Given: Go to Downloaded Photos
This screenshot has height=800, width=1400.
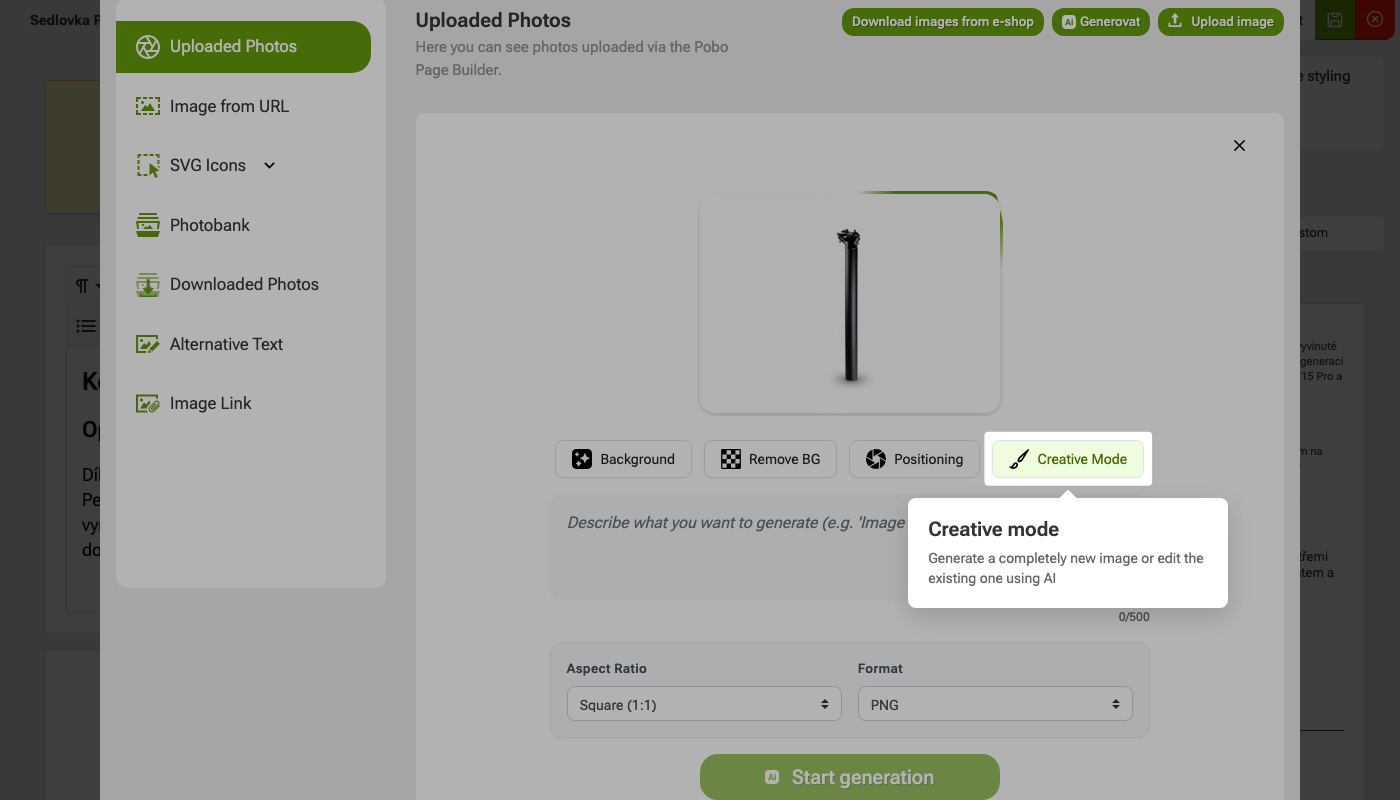Looking at the screenshot, I should tap(243, 284).
